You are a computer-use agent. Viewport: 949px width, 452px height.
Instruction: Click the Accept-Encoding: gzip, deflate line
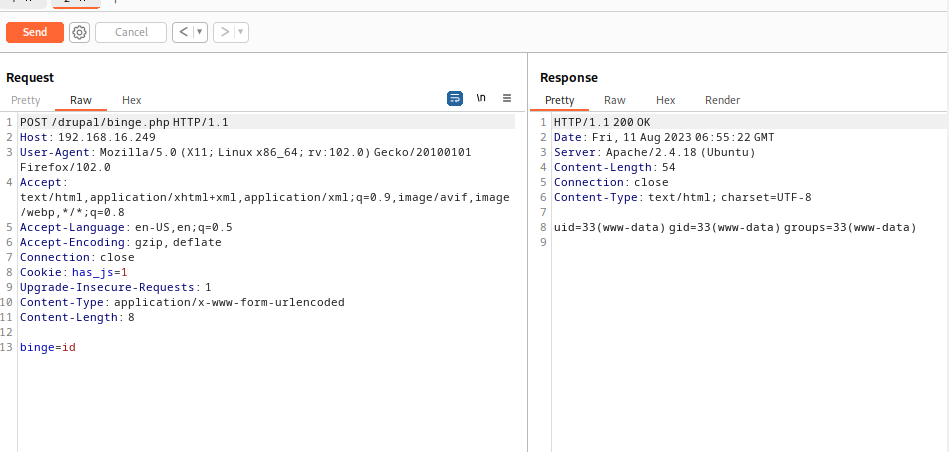[120, 243]
